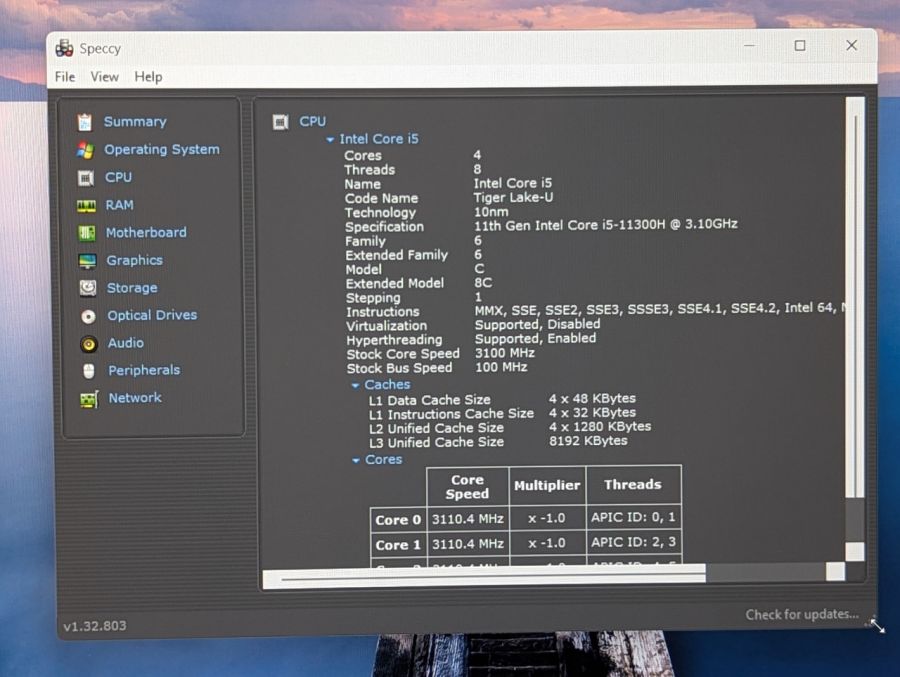Image resolution: width=900 pixels, height=677 pixels.
Task: Click Virtualization value Supported, Disabled
Action: click(537, 324)
